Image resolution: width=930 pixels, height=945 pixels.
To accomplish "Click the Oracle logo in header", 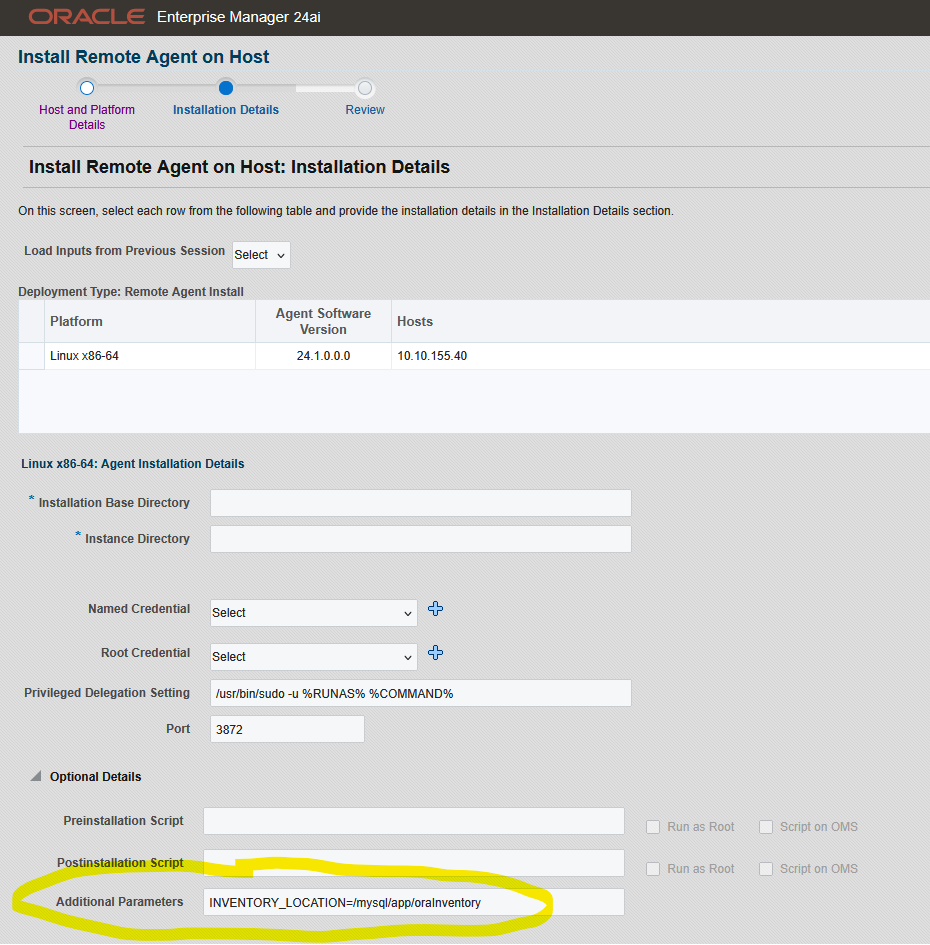I will tap(87, 17).
